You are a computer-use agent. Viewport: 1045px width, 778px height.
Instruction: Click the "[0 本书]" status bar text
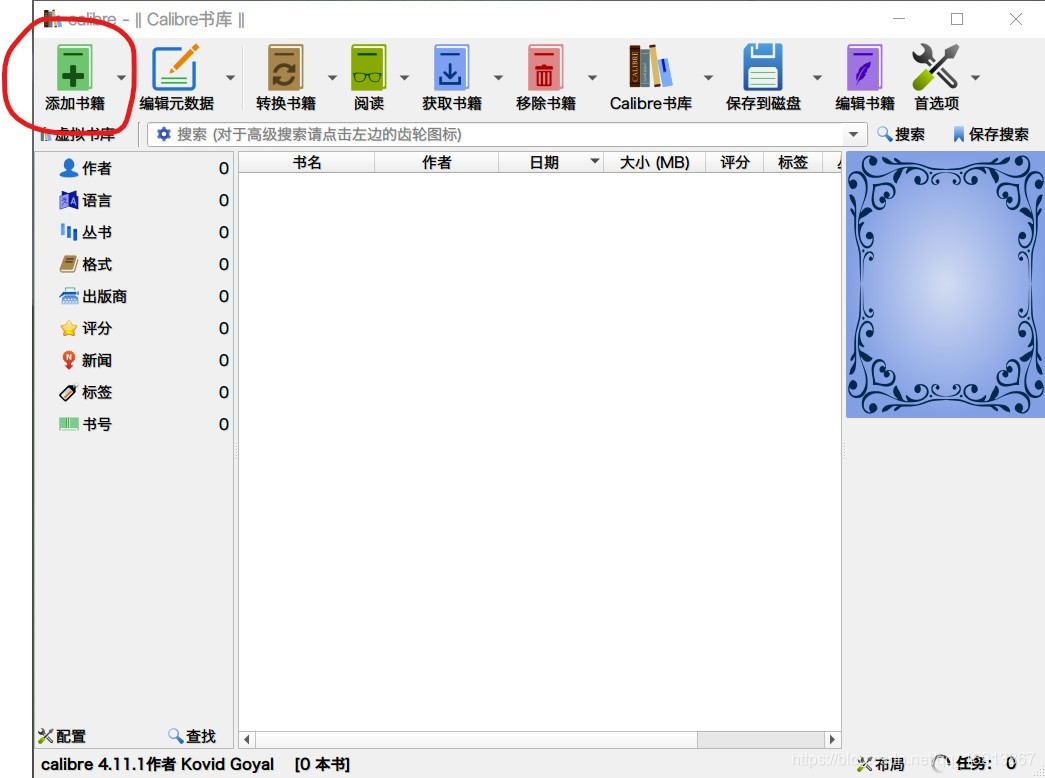[323, 764]
